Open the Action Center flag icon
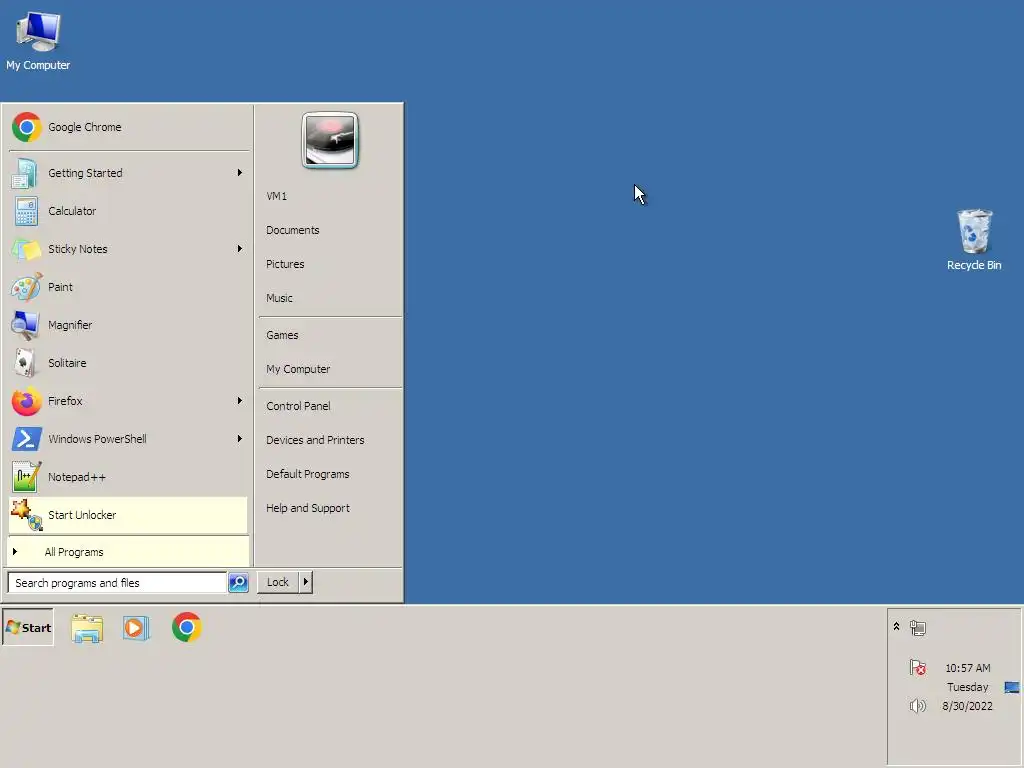The height and width of the screenshot is (768, 1024). click(x=918, y=667)
